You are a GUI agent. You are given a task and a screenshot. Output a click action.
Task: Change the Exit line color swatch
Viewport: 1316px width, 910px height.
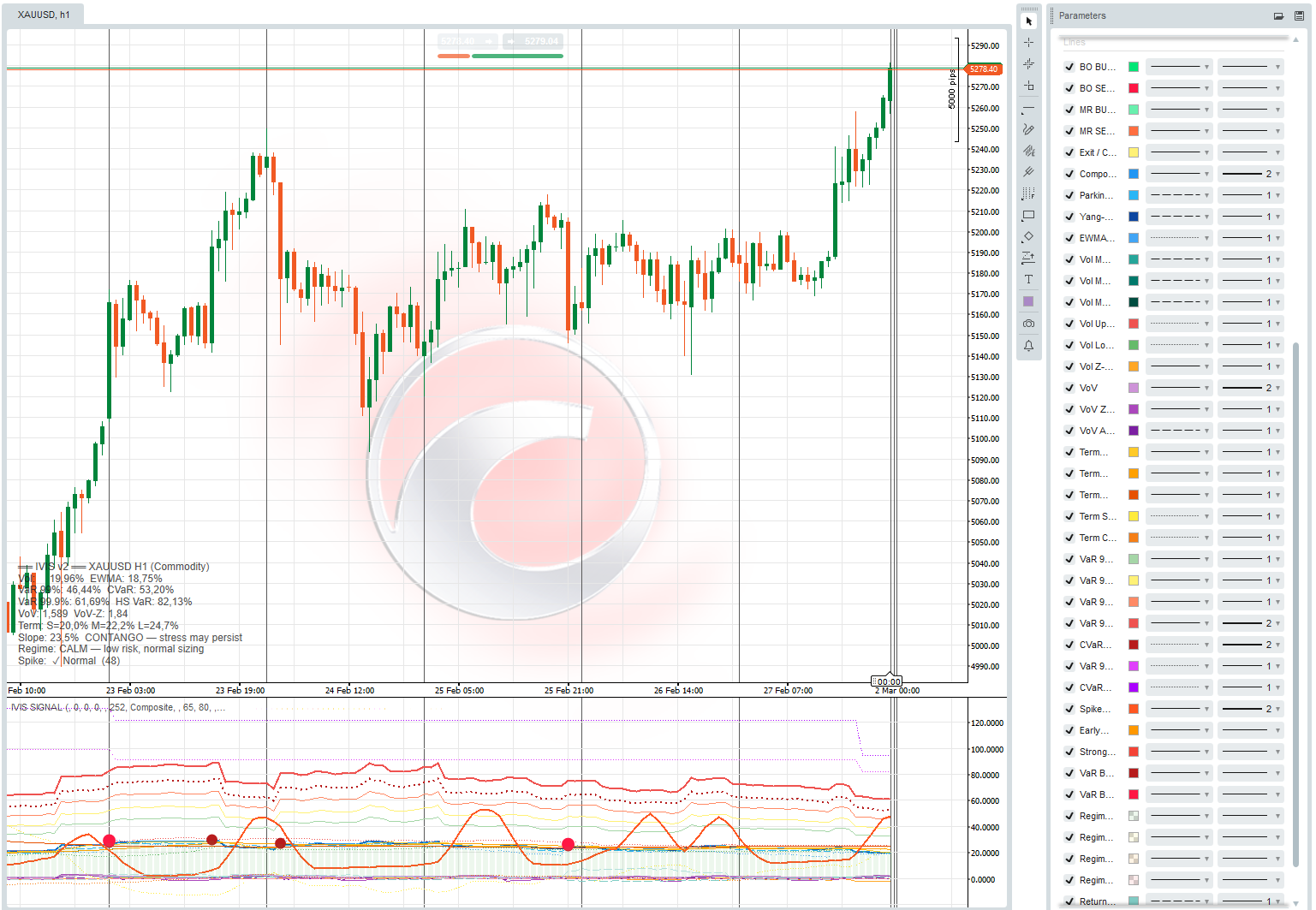coord(1133,152)
